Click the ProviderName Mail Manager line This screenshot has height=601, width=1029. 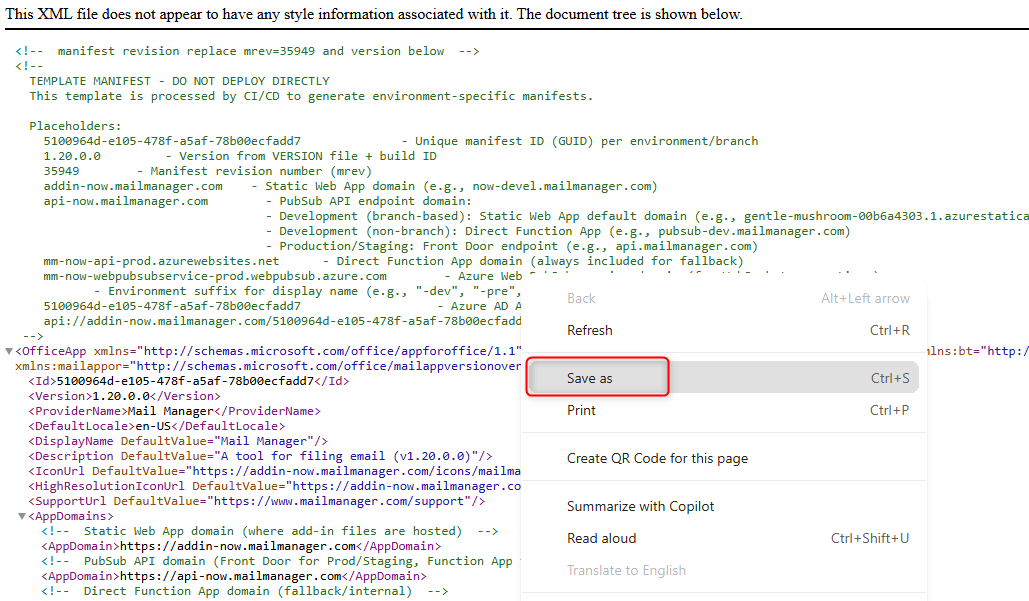[175, 411]
